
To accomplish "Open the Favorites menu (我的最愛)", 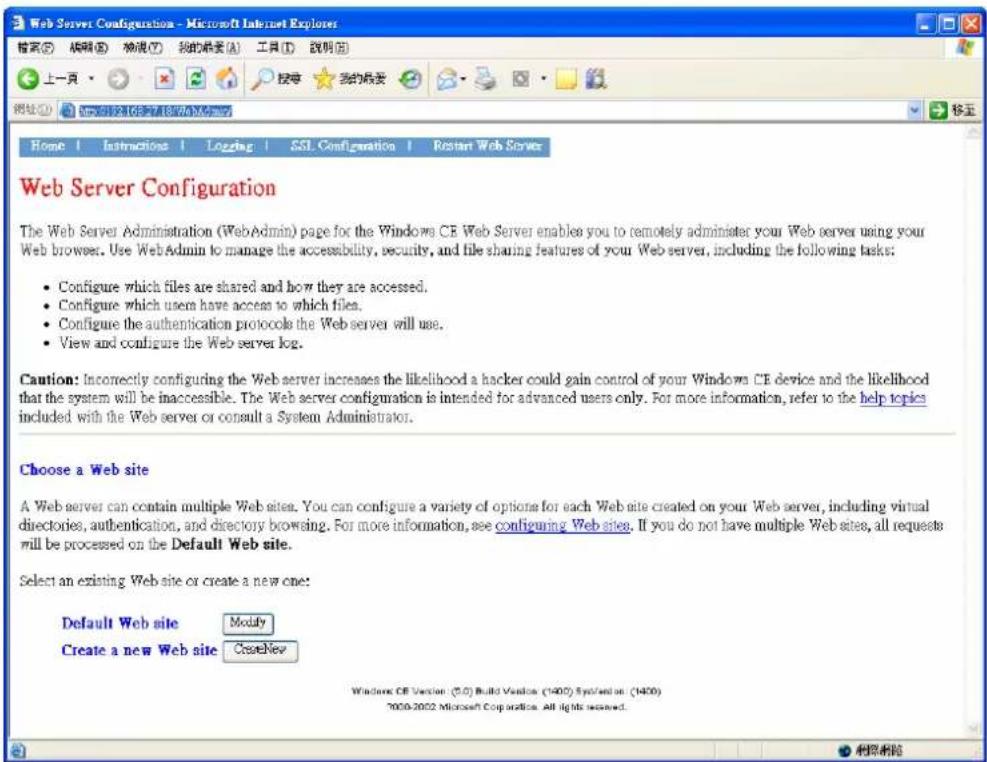I will (x=209, y=48).
